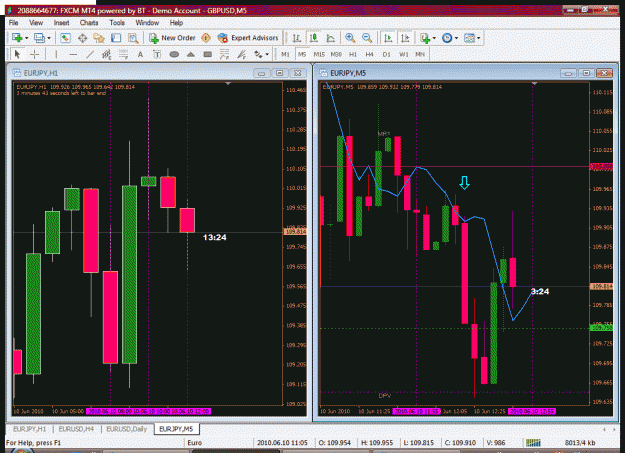Viewport: 625px width, 453px height.
Task: Click the 8013/4 kb status bar entry
Action: point(580,443)
